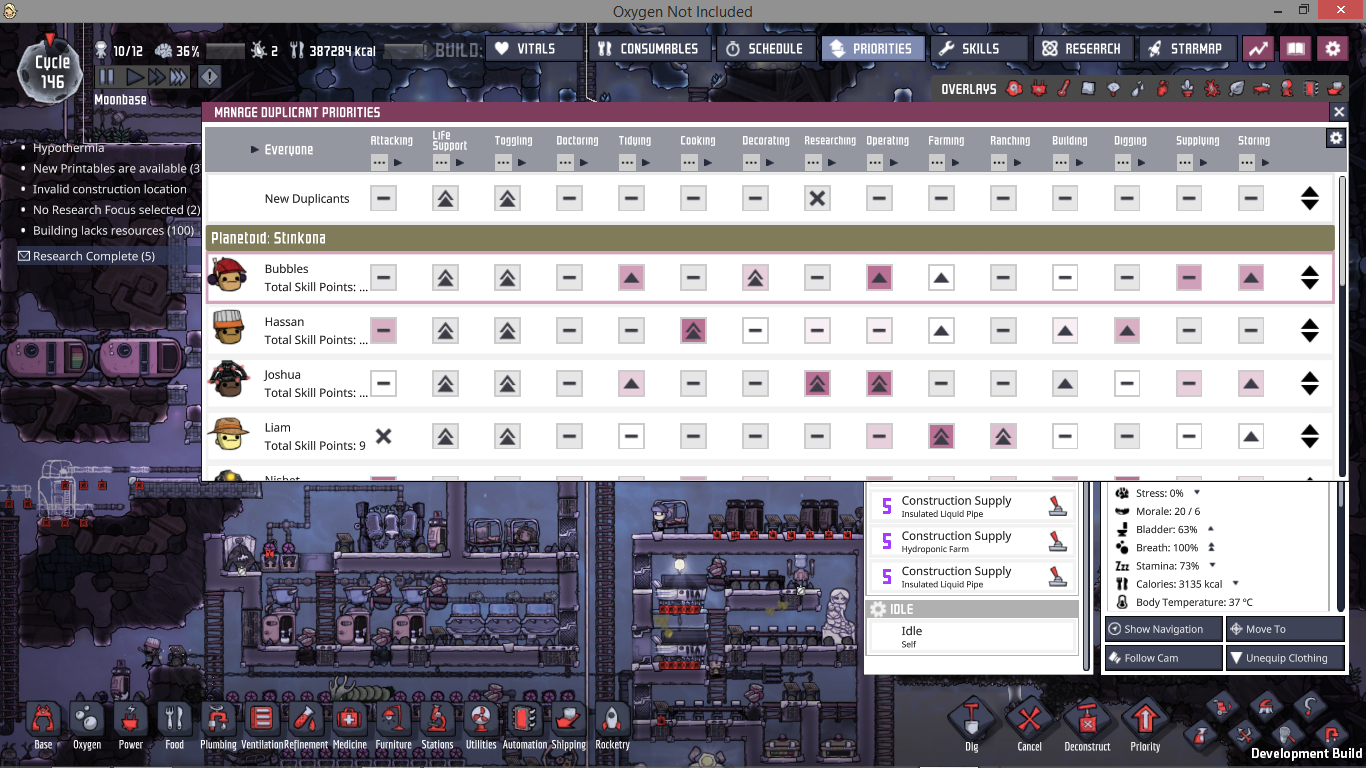Expand the Everyone row arrow
Viewport: 1366px width, 768px height.
coord(255,150)
